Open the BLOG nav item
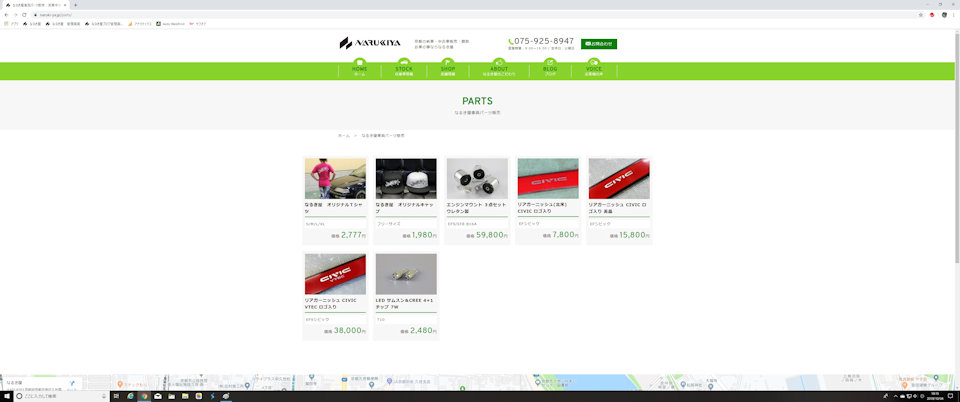 pyautogui.click(x=550, y=69)
